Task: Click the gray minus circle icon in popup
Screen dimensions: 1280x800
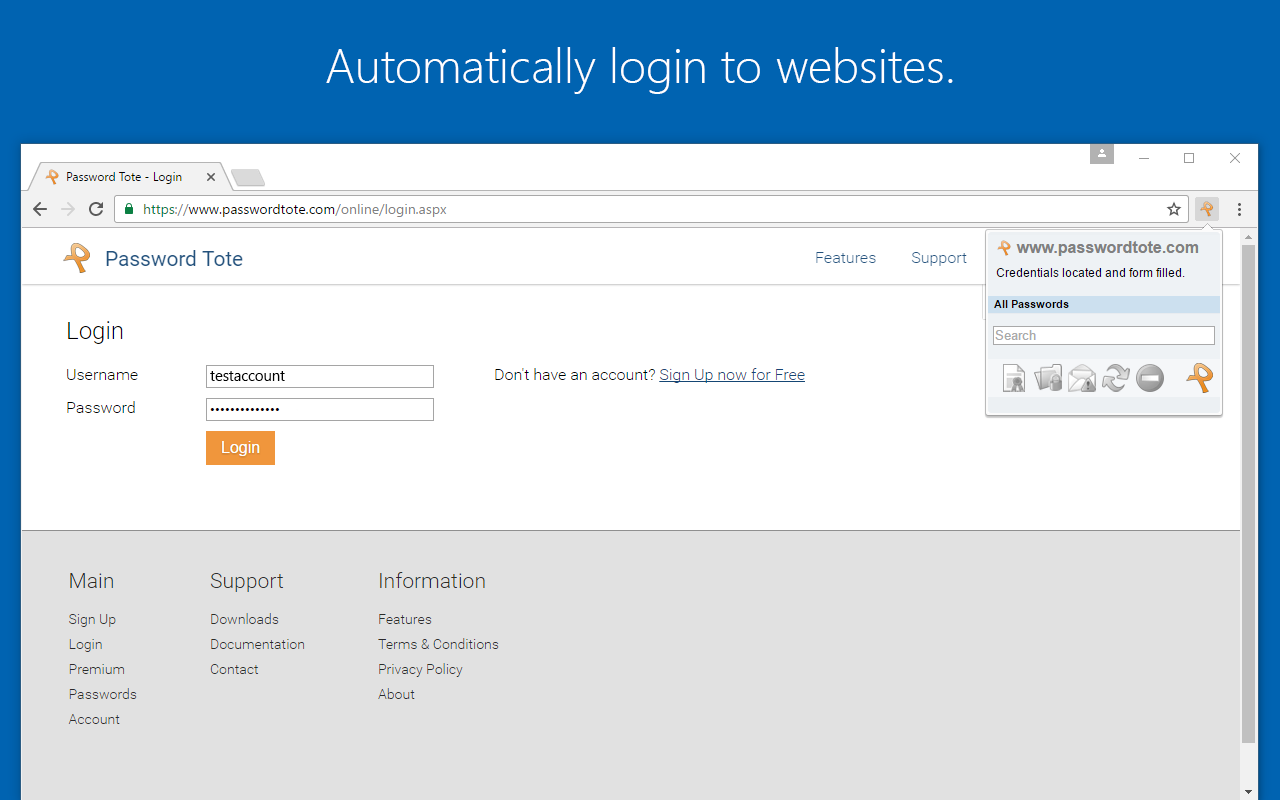Action: 1150,378
